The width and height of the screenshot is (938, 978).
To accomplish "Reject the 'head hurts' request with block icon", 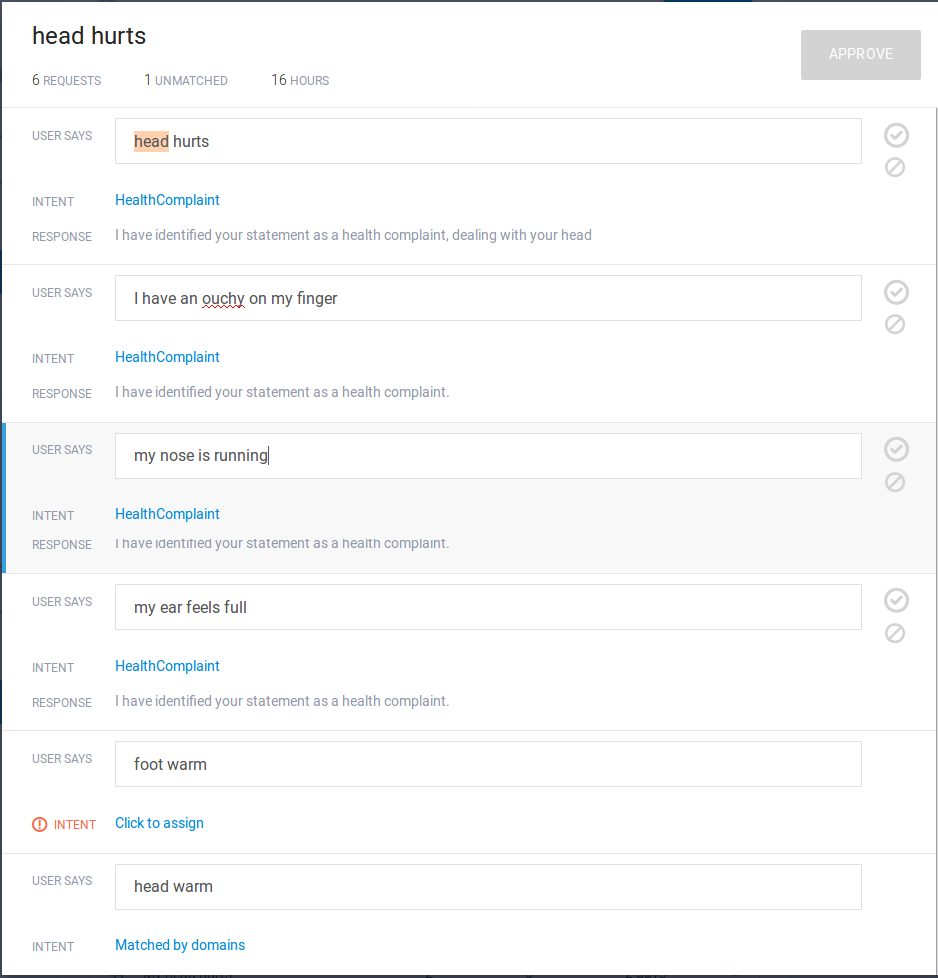I will (x=895, y=167).
